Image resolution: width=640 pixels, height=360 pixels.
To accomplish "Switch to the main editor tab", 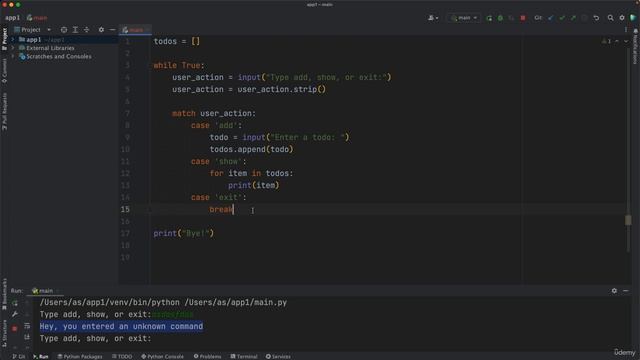I will pos(135,30).
